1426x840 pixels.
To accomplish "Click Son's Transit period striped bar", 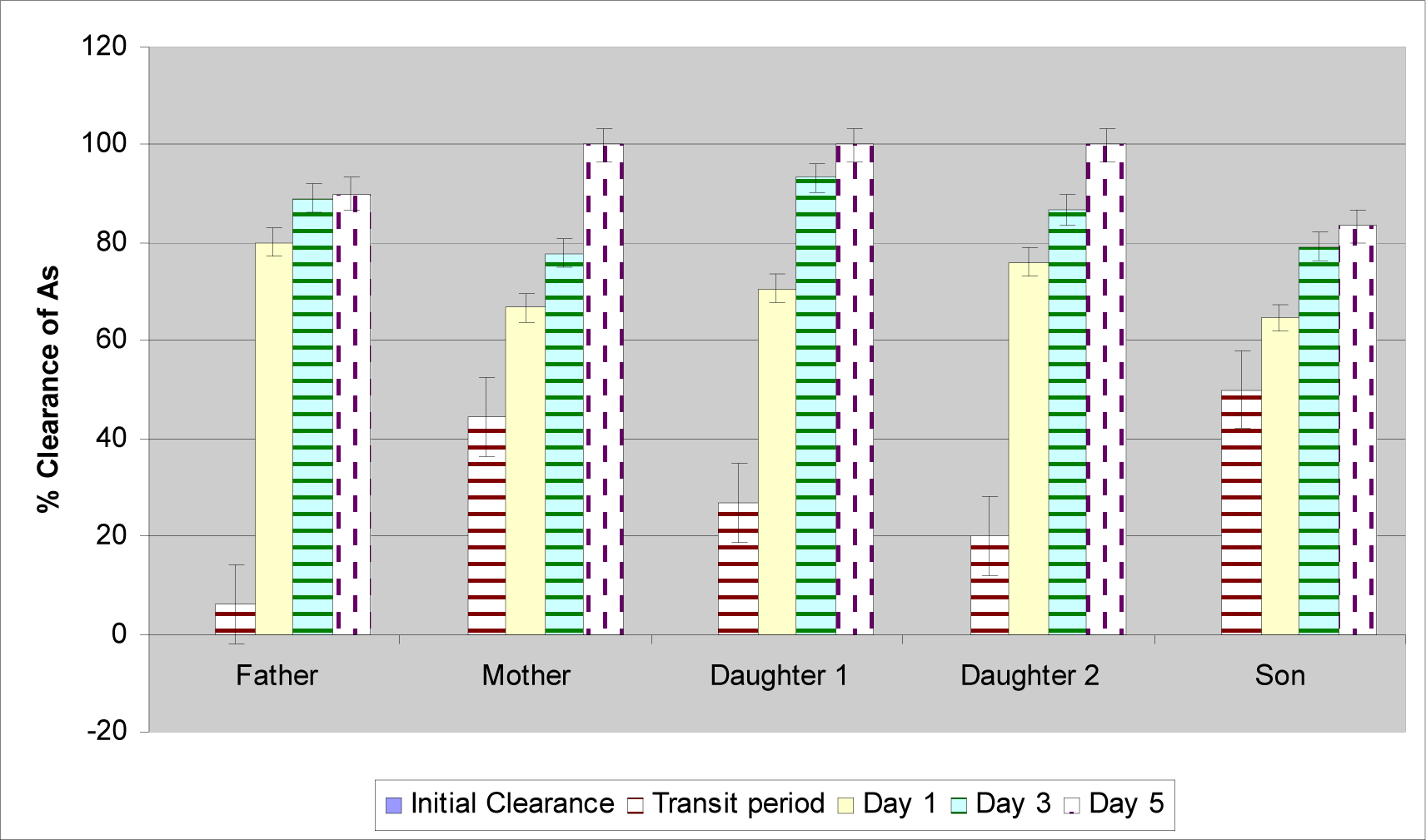I will 1241,512.
